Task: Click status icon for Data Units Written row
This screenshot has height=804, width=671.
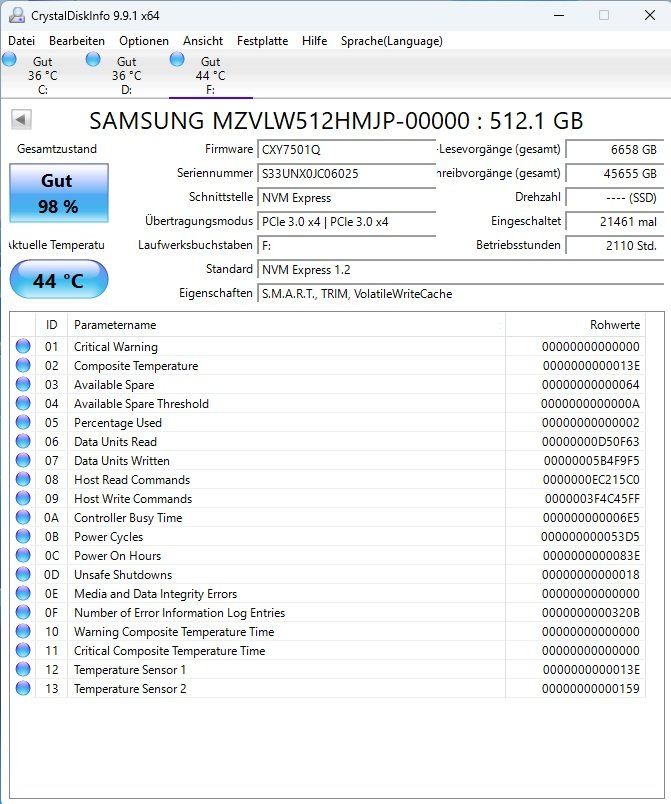Action: 23,460
